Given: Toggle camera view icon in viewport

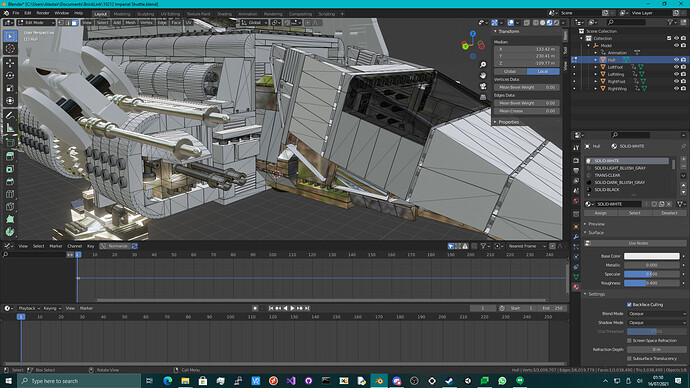Looking at the screenshot, I should pos(483,86).
